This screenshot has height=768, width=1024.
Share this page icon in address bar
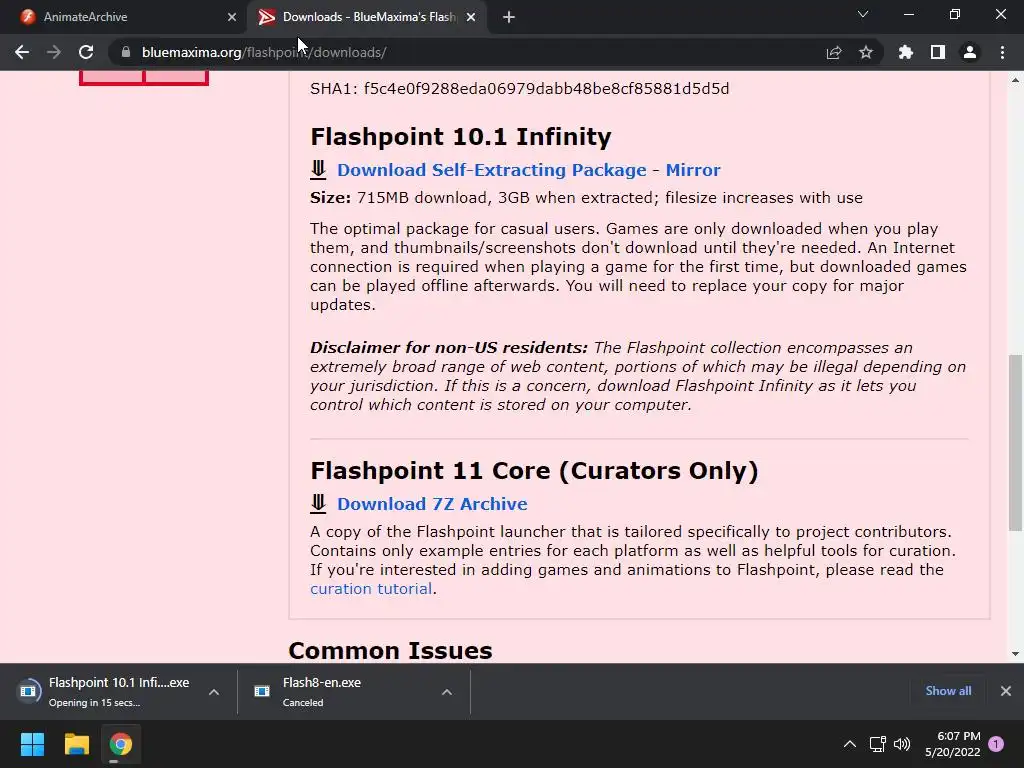pos(834,52)
